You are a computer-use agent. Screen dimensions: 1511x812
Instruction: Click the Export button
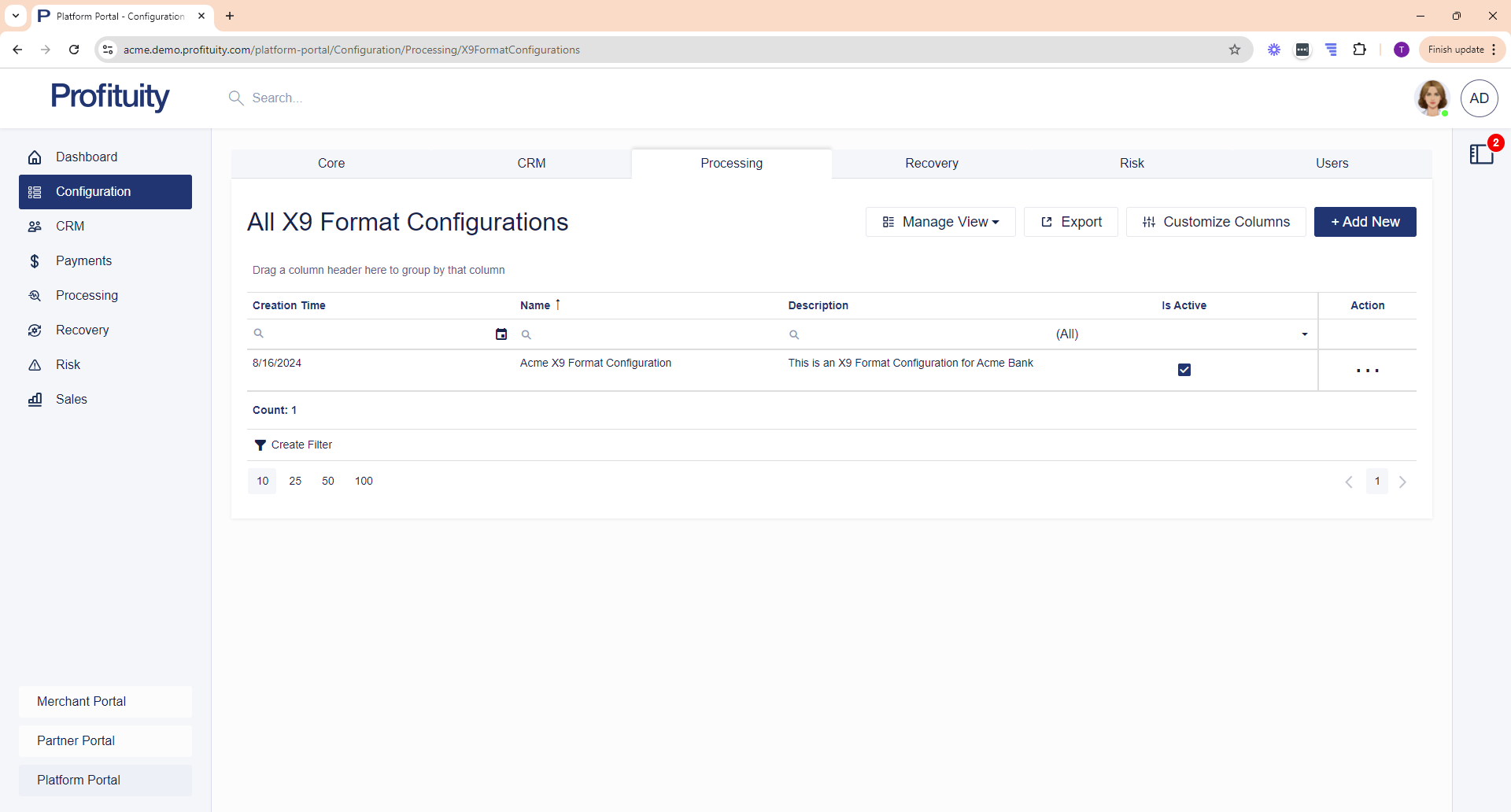pos(1070,222)
